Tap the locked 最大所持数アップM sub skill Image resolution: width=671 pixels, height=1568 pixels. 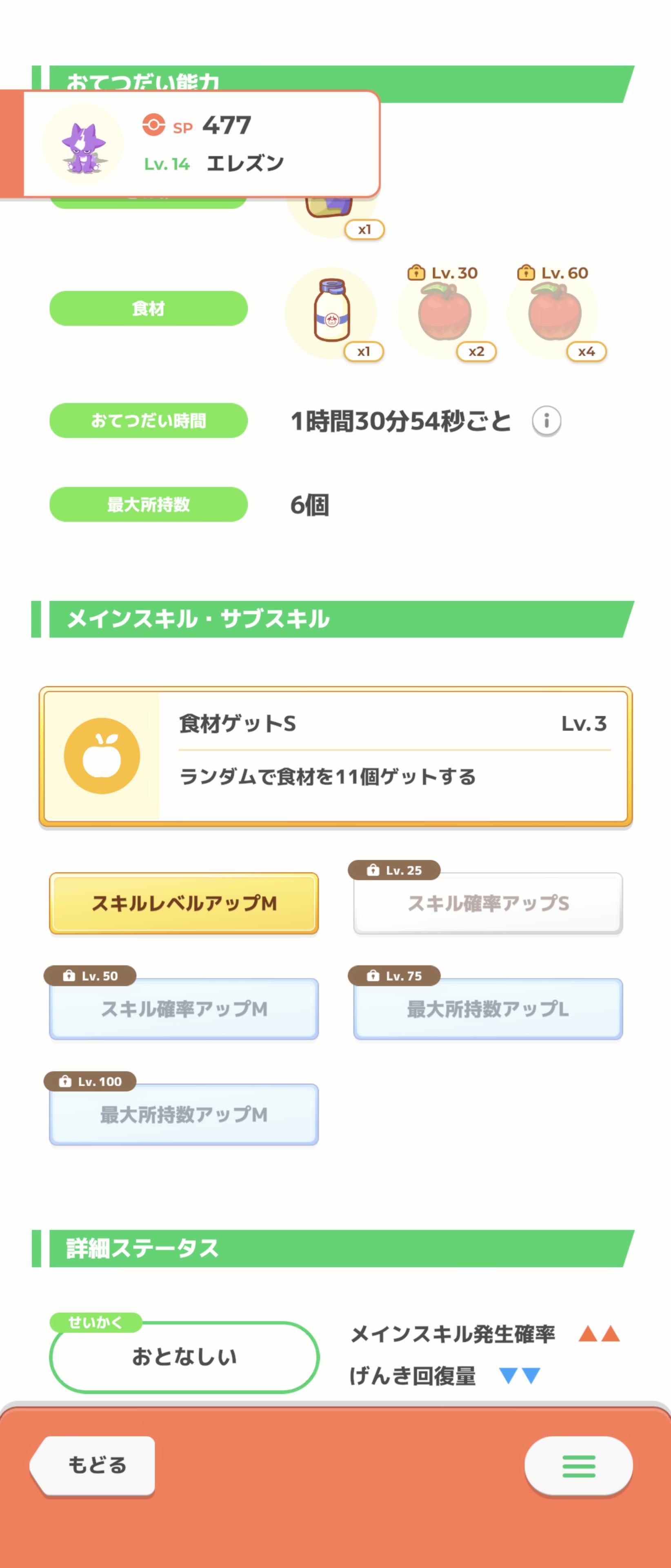184,1114
